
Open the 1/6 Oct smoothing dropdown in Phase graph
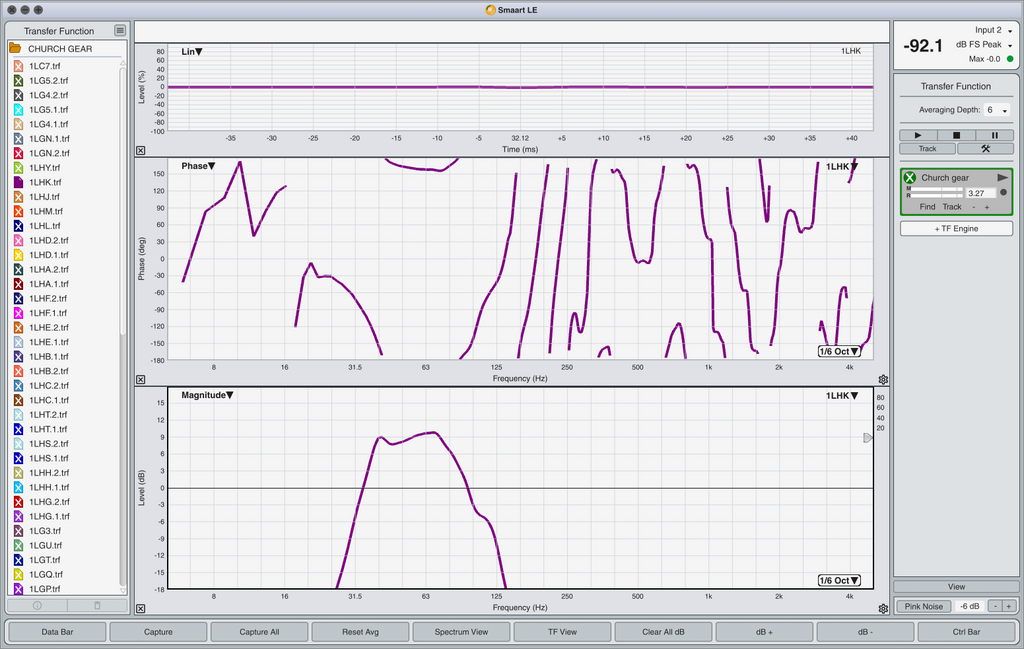tap(839, 351)
